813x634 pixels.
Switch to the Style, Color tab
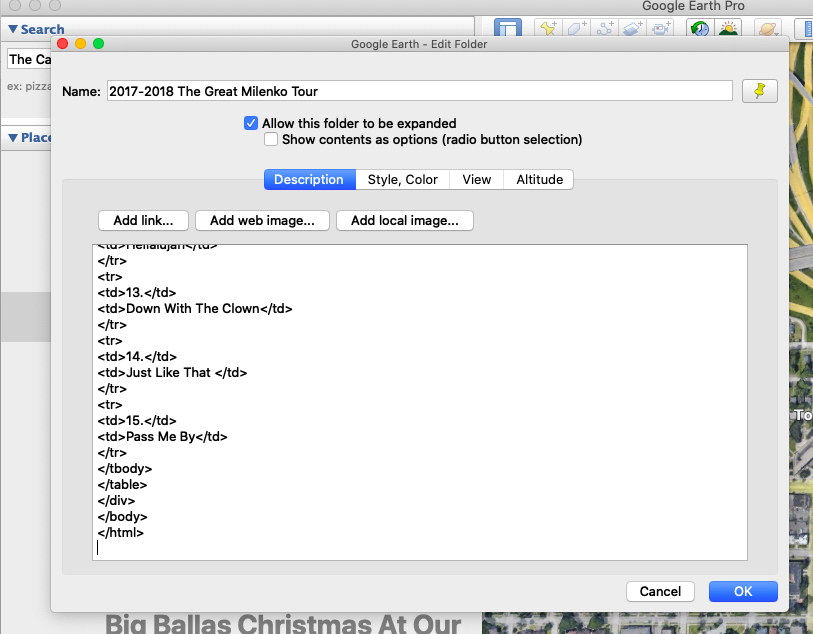pos(402,179)
